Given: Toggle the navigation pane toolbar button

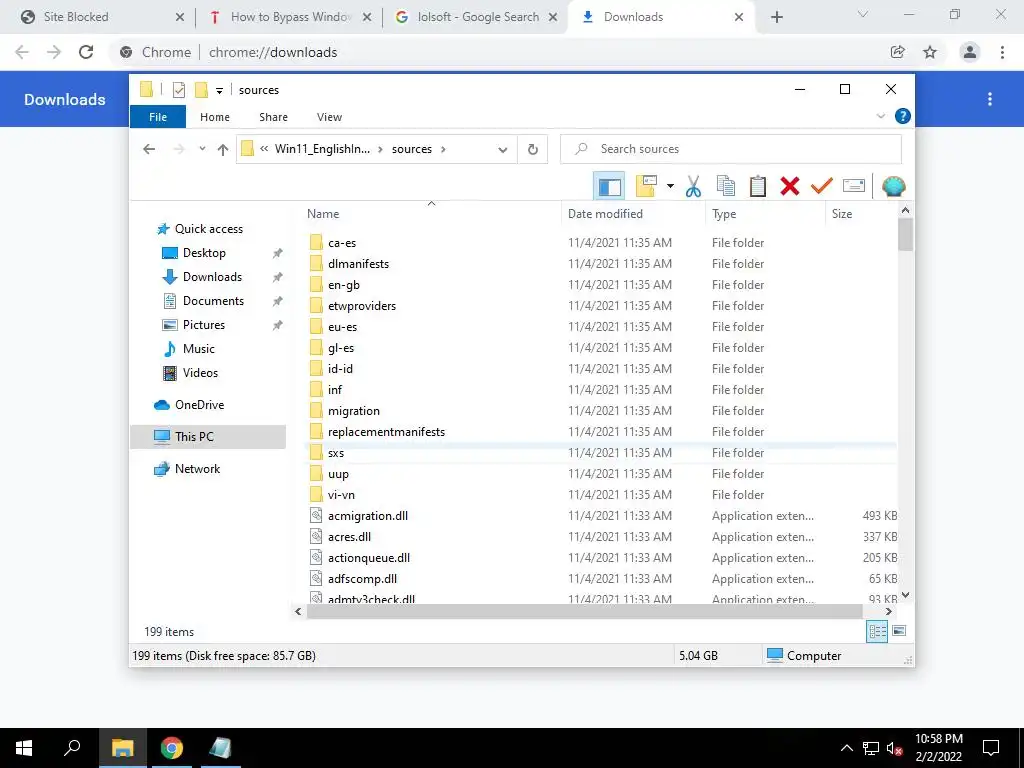Looking at the screenshot, I should pos(609,186).
